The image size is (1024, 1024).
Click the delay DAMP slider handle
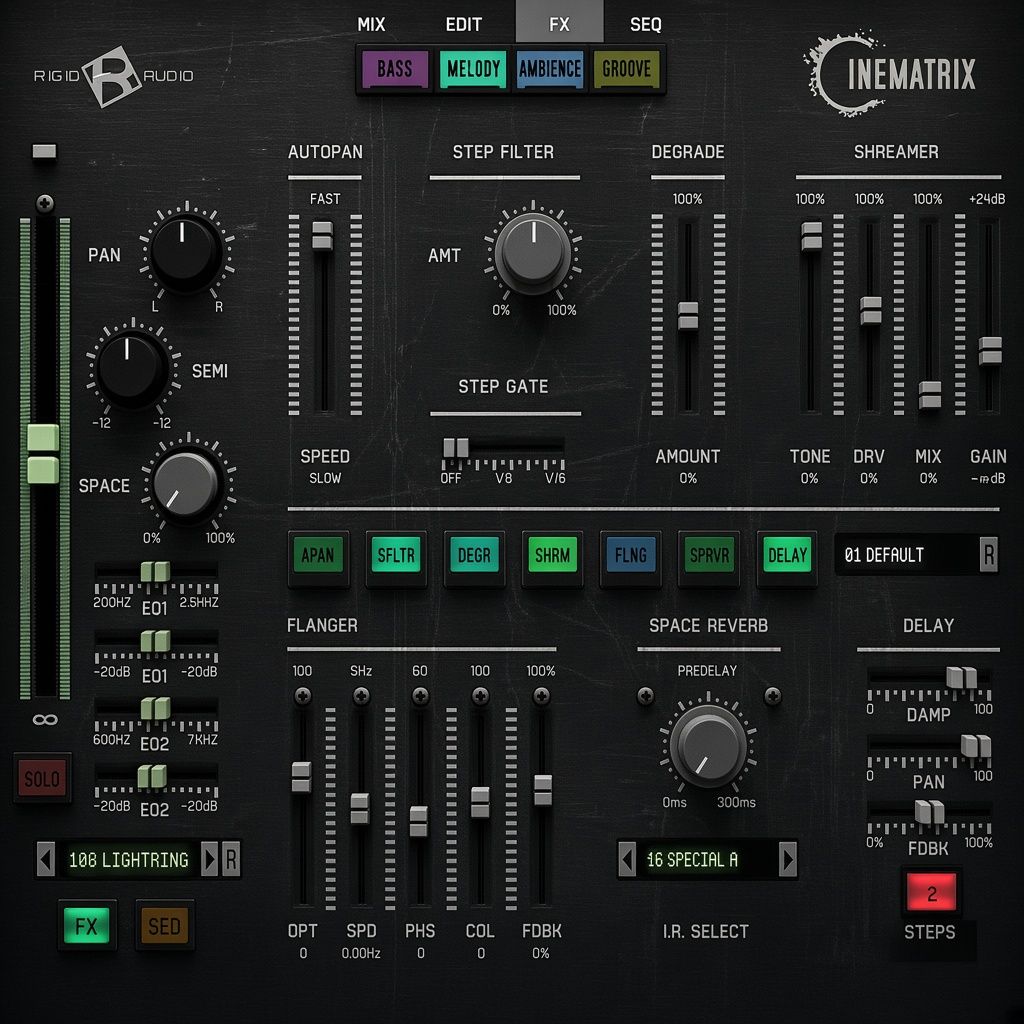[x=962, y=678]
